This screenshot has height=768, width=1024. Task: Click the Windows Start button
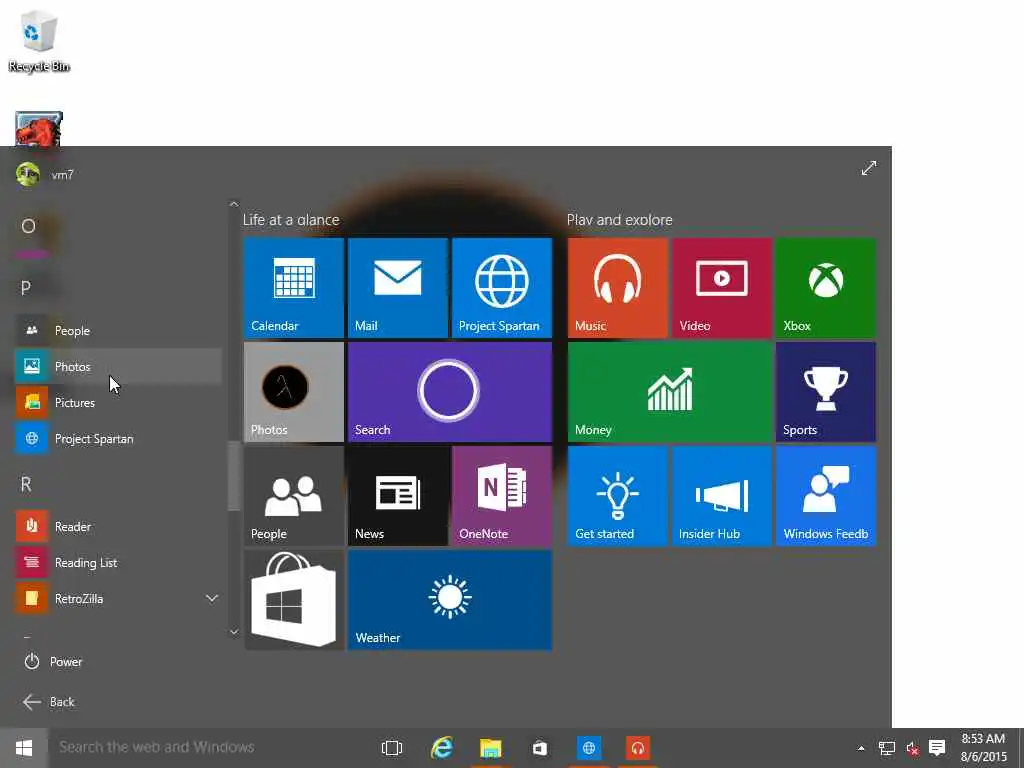24,748
